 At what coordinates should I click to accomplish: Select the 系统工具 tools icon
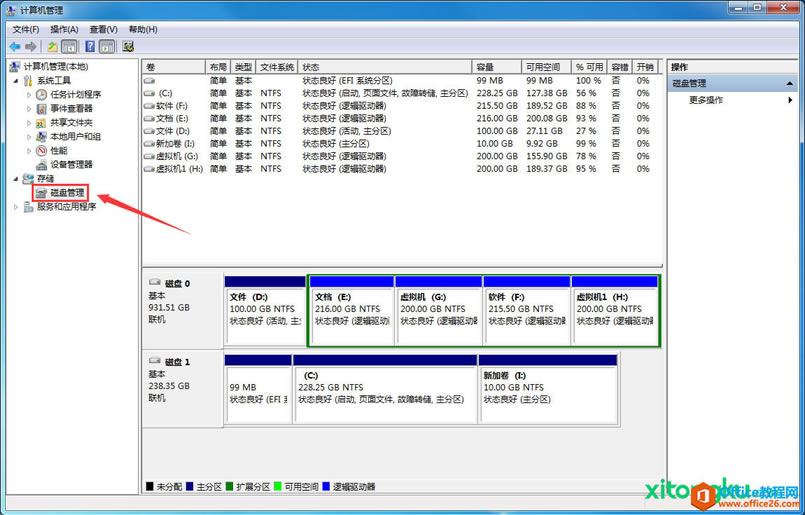29,81
